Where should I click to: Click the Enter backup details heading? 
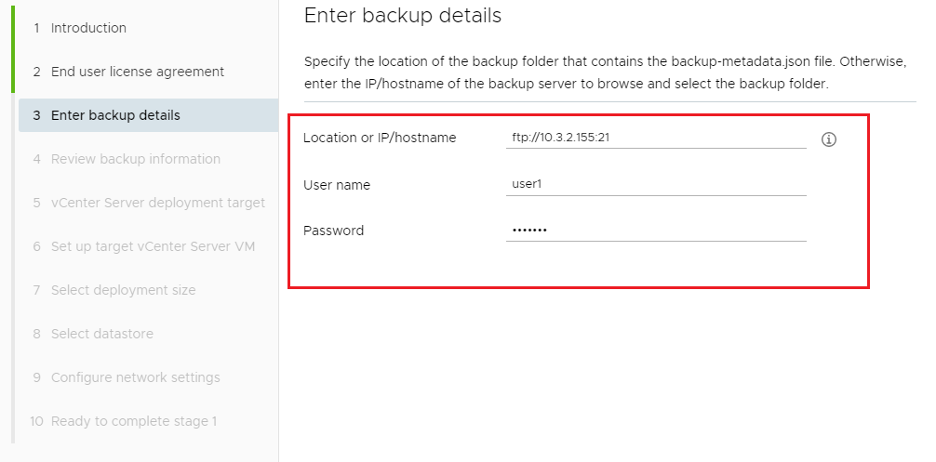[402, 16]
